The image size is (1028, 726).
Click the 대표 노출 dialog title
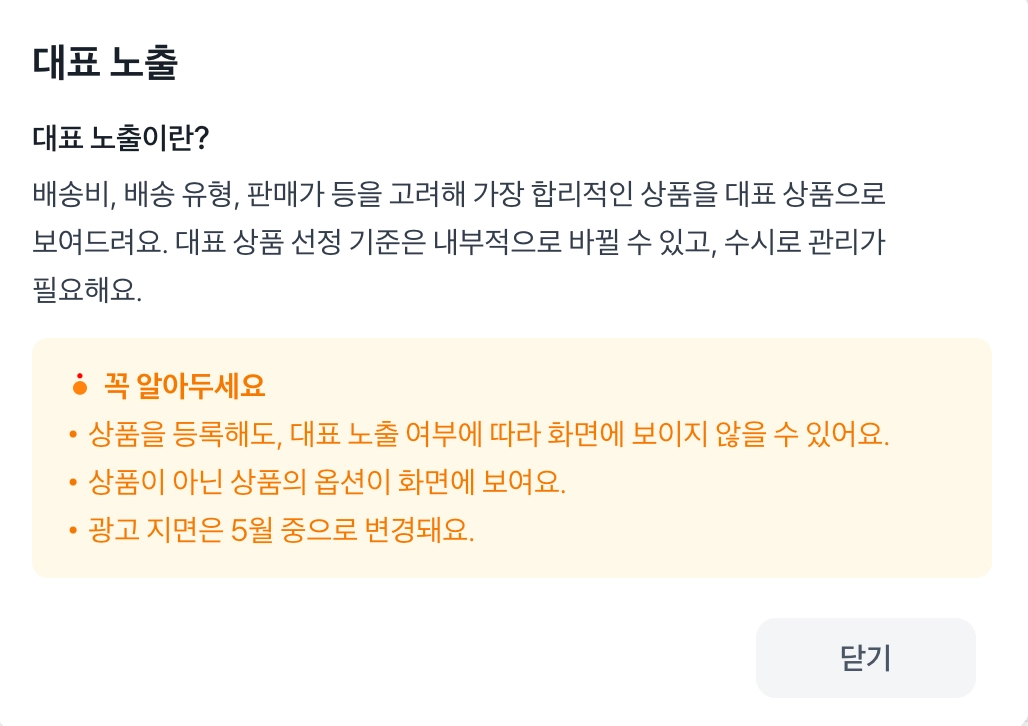point(105,64)
